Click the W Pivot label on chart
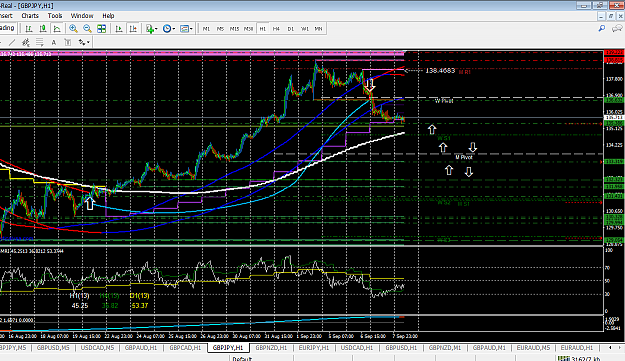This screenshot has width=625, height=361. (444, 101)
